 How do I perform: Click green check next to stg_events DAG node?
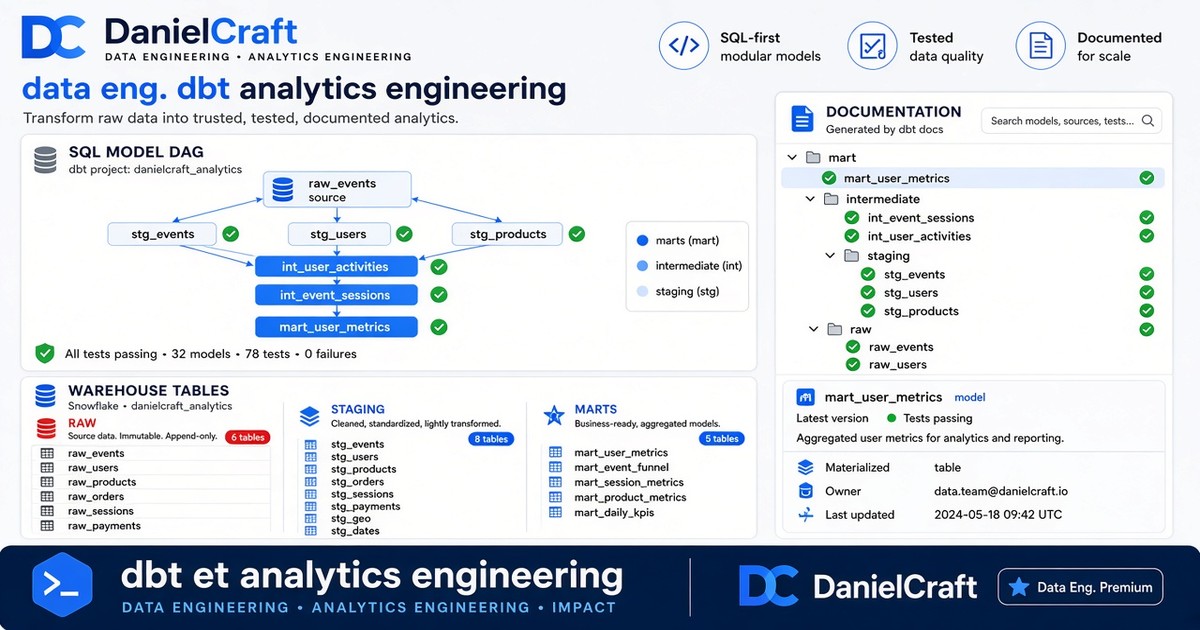pyautogui.click(x=231, y=234)
